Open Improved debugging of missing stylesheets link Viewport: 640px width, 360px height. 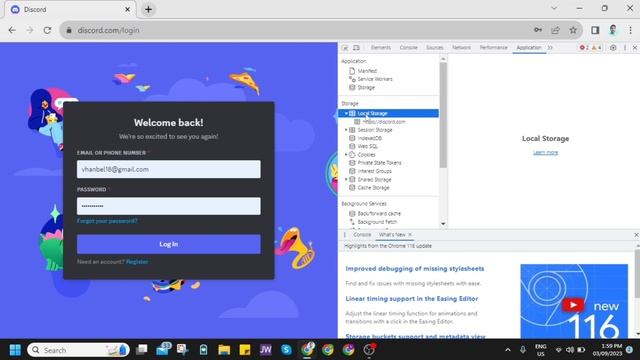415,269
